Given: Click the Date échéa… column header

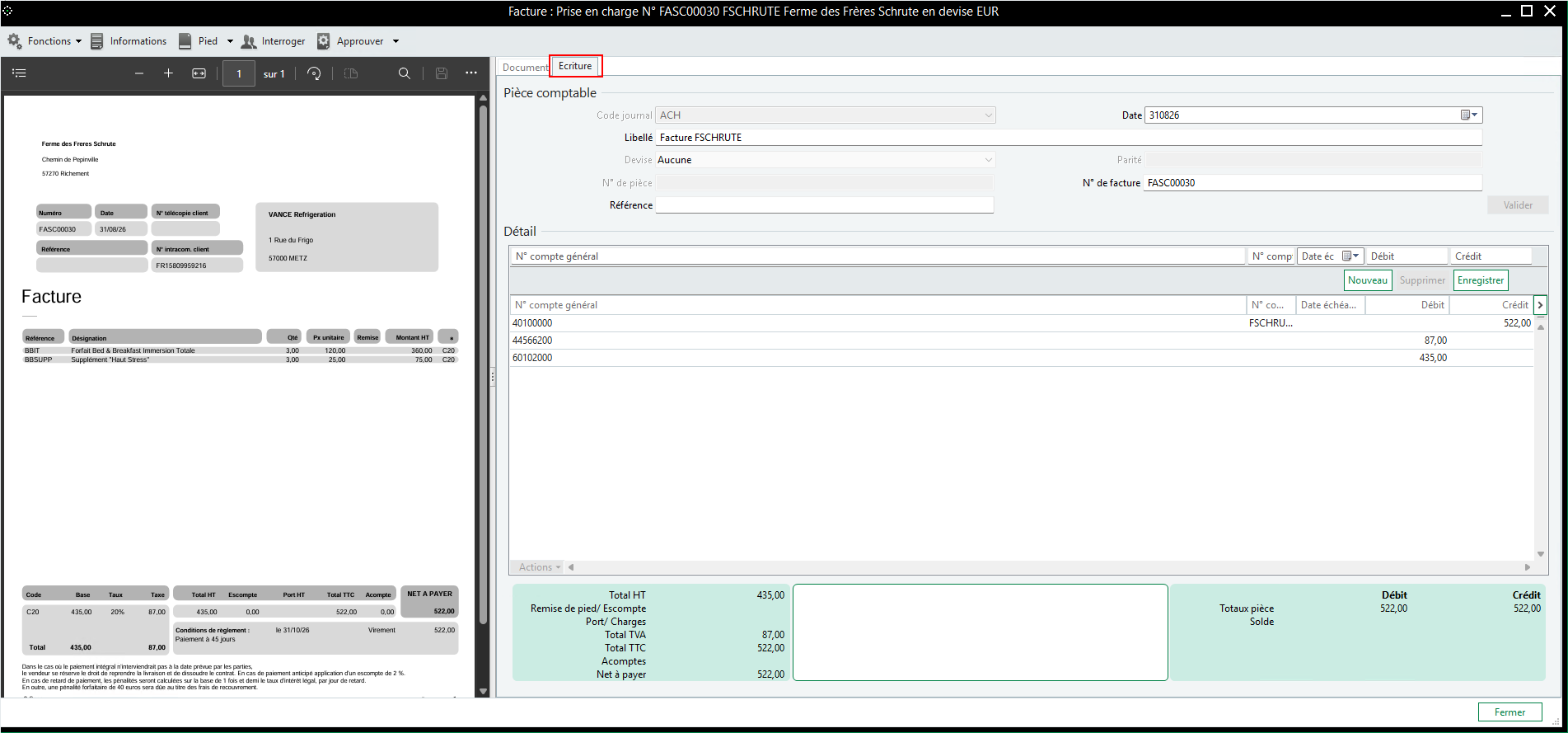Looking at the screenshot, I should (1330, 305).
